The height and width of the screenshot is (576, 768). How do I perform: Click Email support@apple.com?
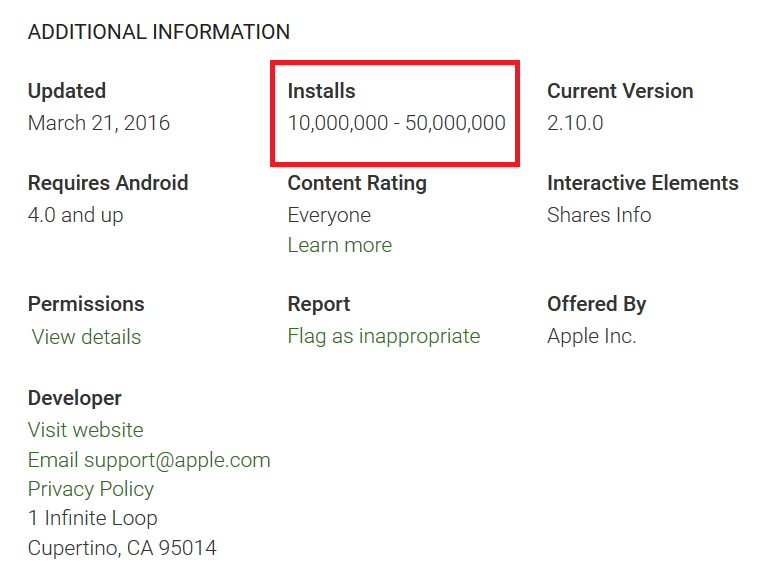tap(149, 460)
